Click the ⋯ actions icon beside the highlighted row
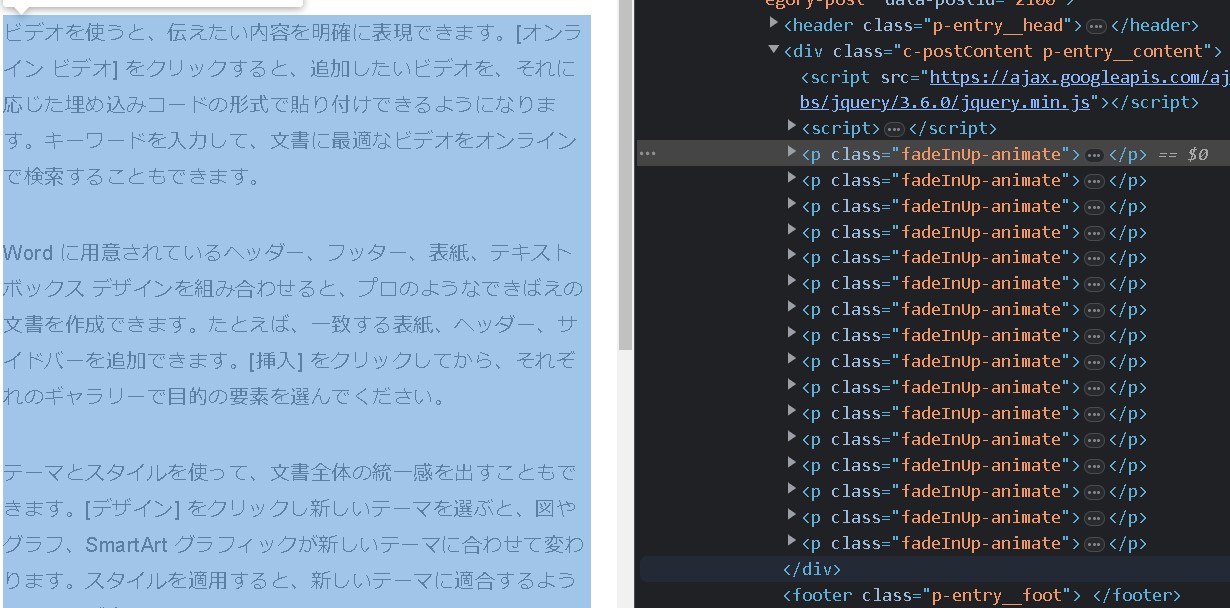Viewport: 1230px width, 608px height. (647, 153)
